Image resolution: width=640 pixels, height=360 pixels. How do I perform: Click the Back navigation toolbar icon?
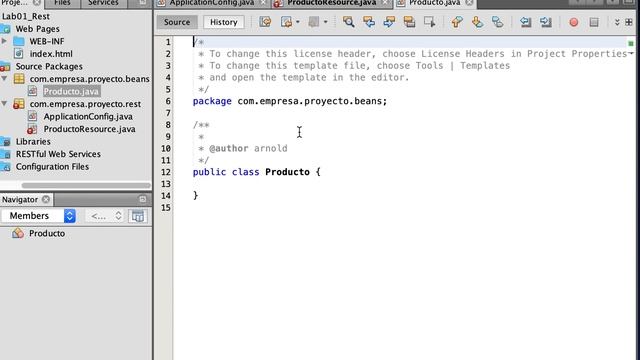tap(287, 22)
